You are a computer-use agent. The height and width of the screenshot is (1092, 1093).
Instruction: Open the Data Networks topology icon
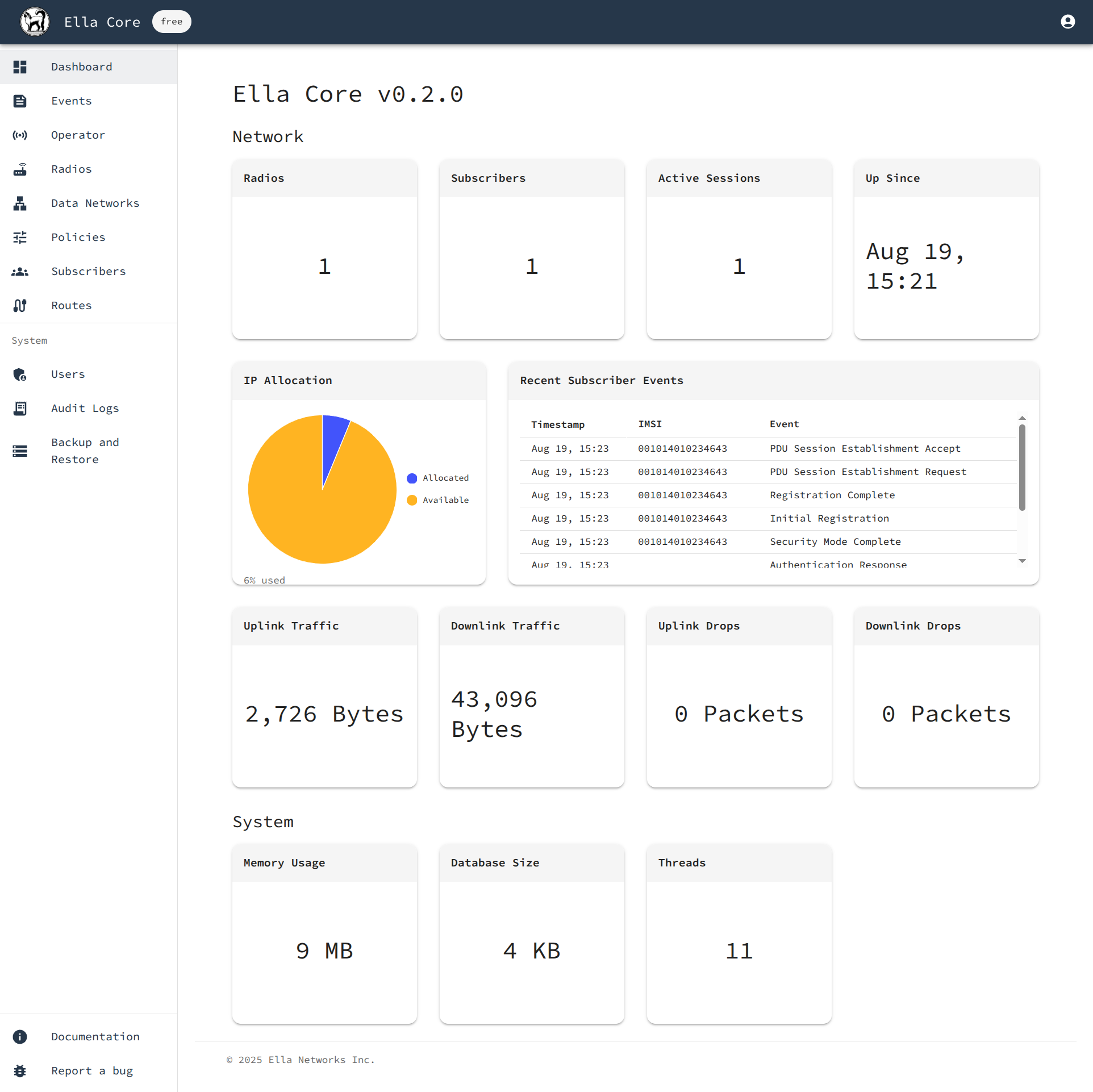click(x=20, y=203)
